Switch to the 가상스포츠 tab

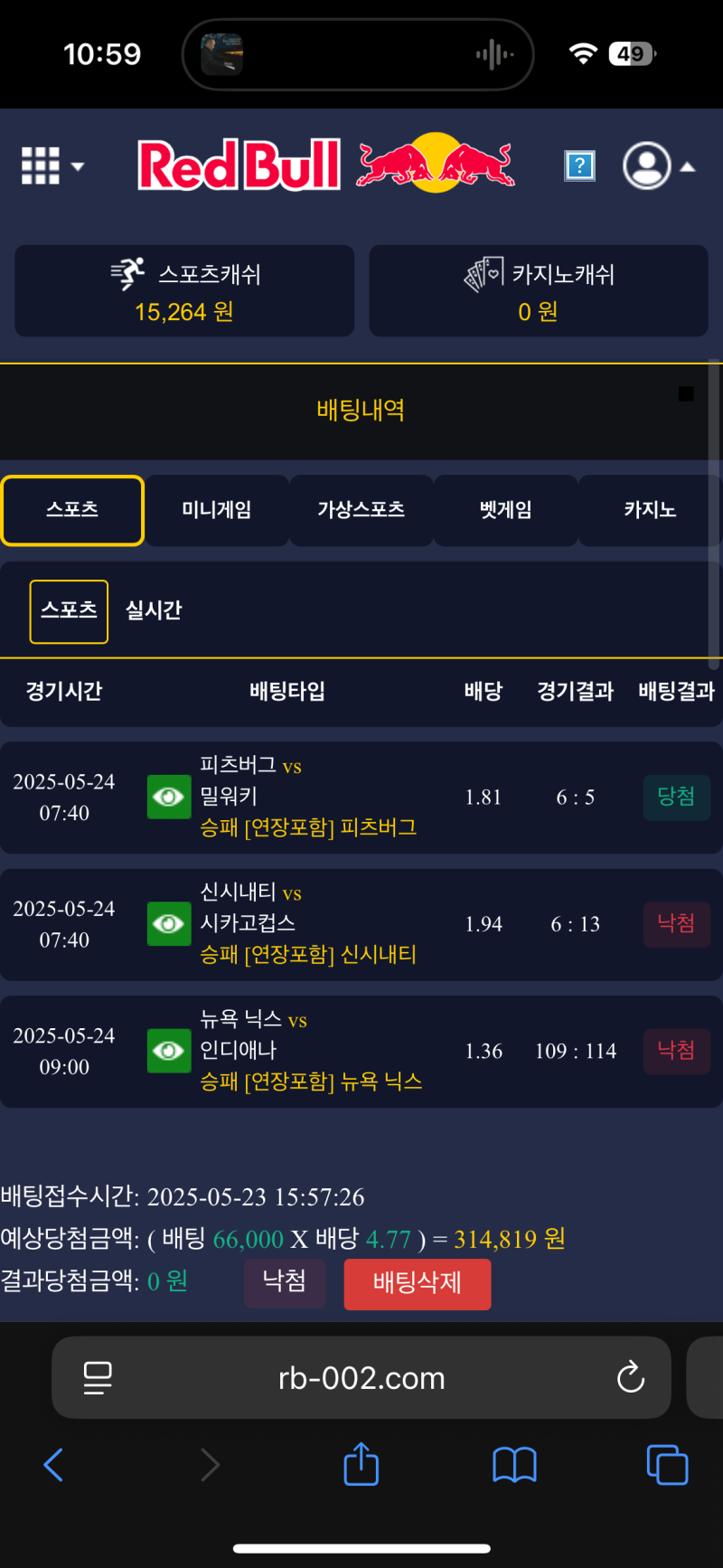tap(361, 510)
